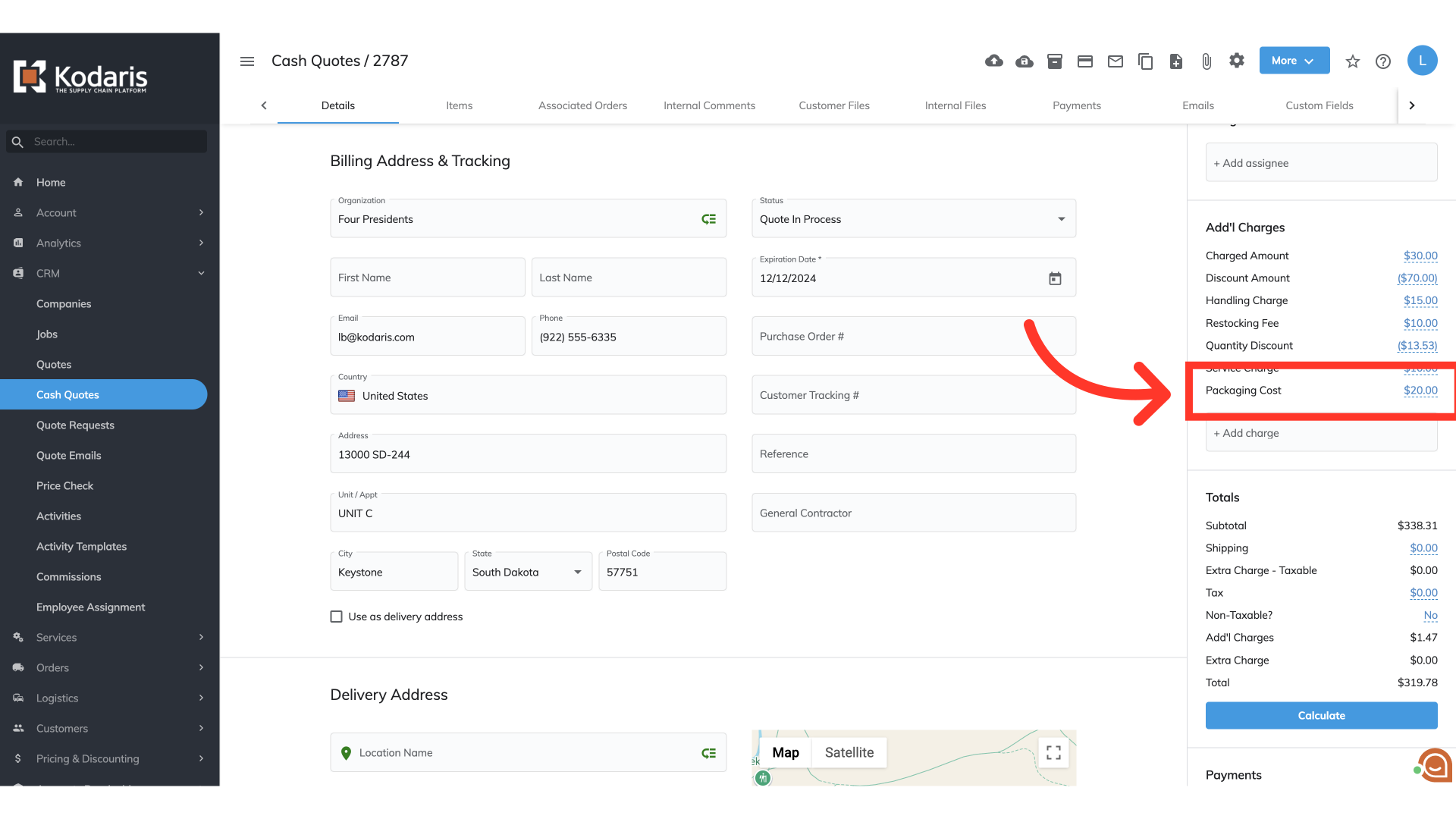Open the settings gear icon
Image resolution: width=1456 pixels, height=819 pixels.
tap(1236, 61)
